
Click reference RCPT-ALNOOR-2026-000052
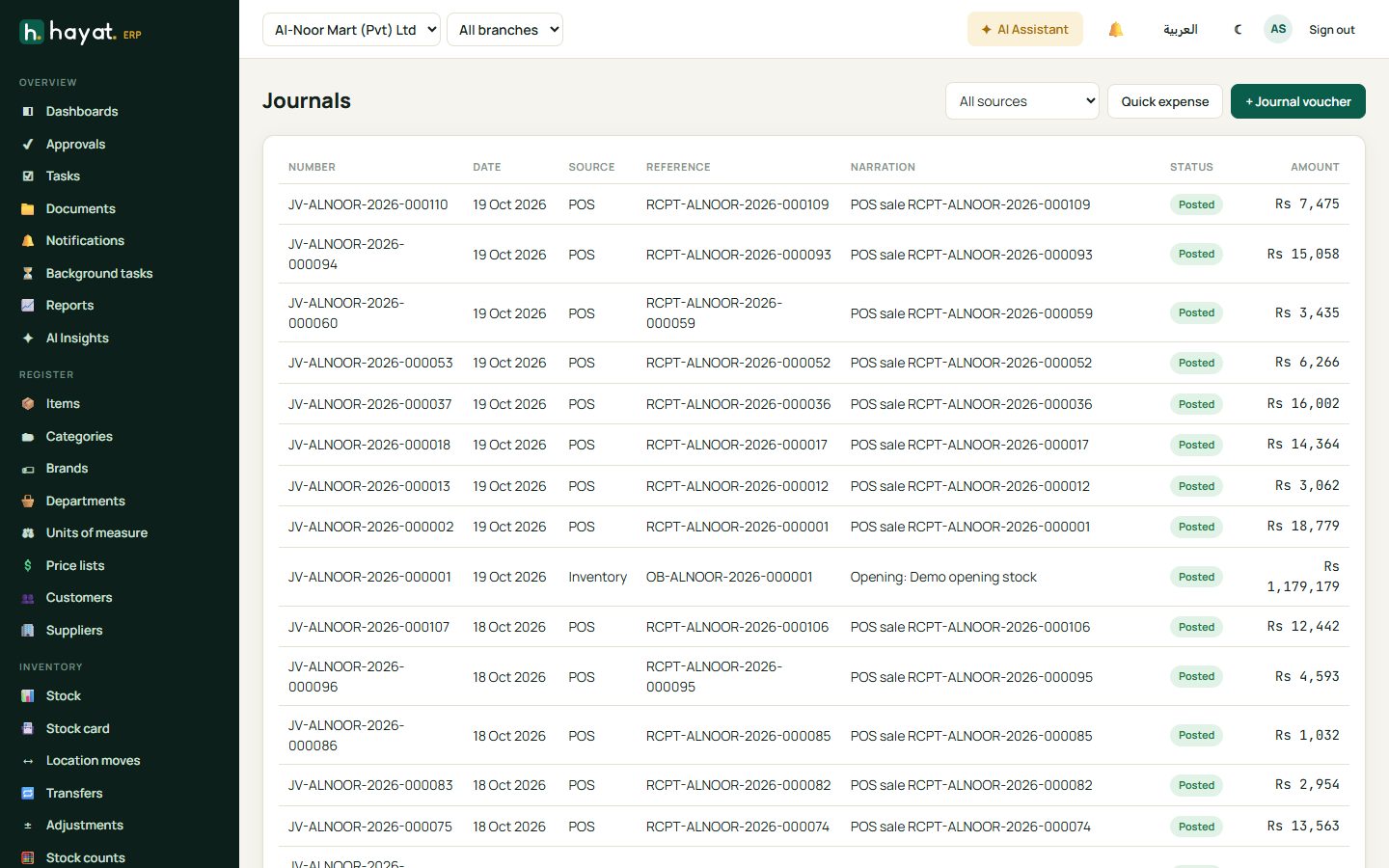click(x=738, y=363)
